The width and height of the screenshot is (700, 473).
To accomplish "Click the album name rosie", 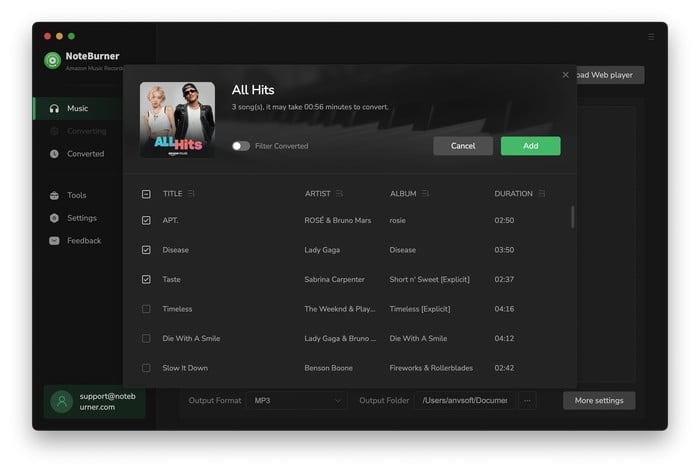I will [397, 220].
